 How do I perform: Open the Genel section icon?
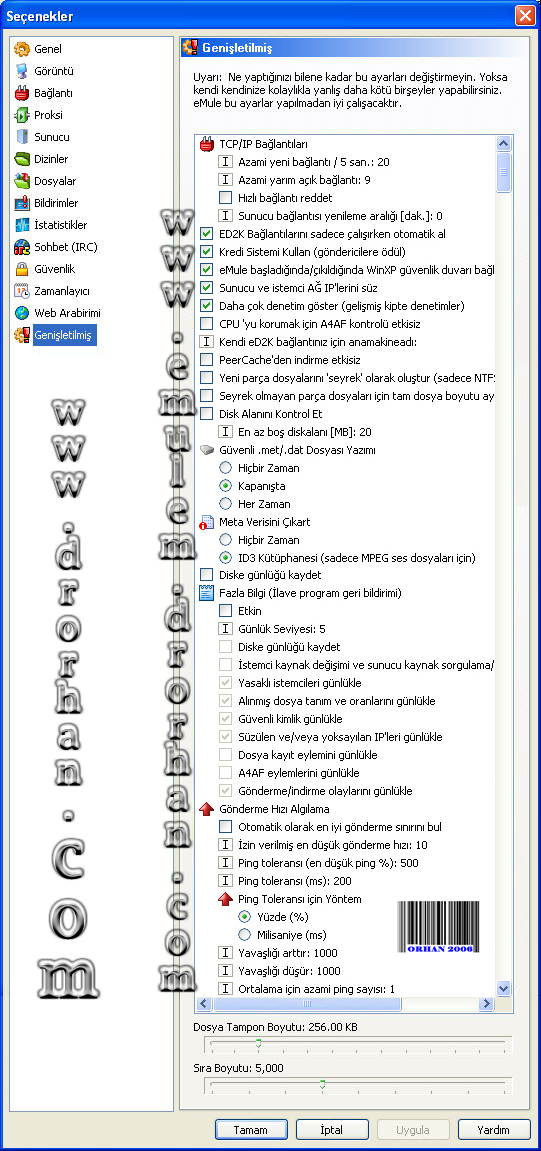click(x=22, y=49)
